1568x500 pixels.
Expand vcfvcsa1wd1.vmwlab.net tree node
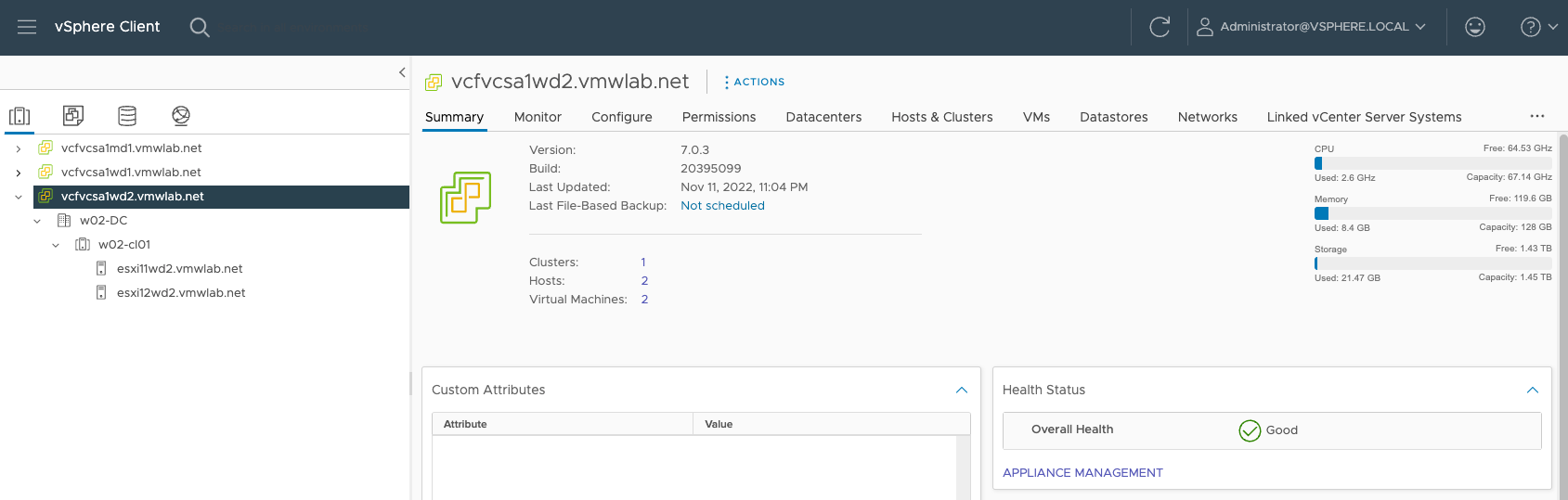(19, 173)
